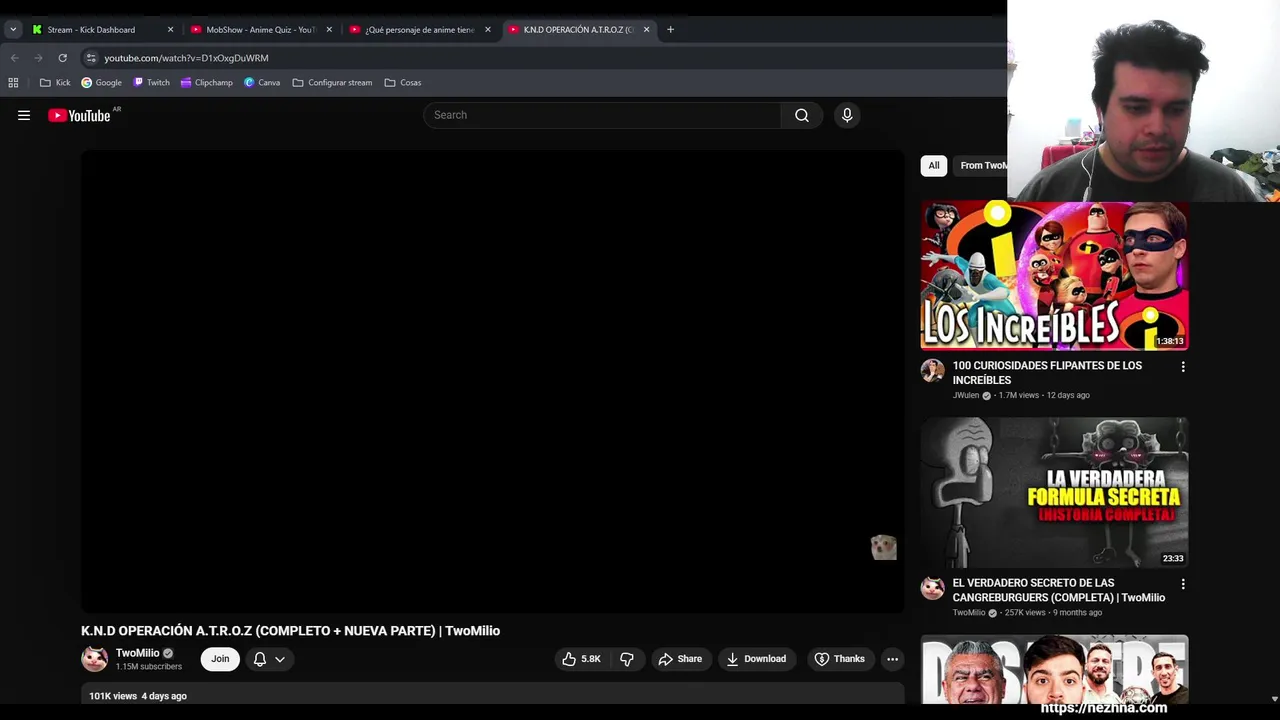Image resolution: width=1280 pixels, height=720 pixels.
Task: Like the video with thumbs up
Action: [x=580, y=659]
